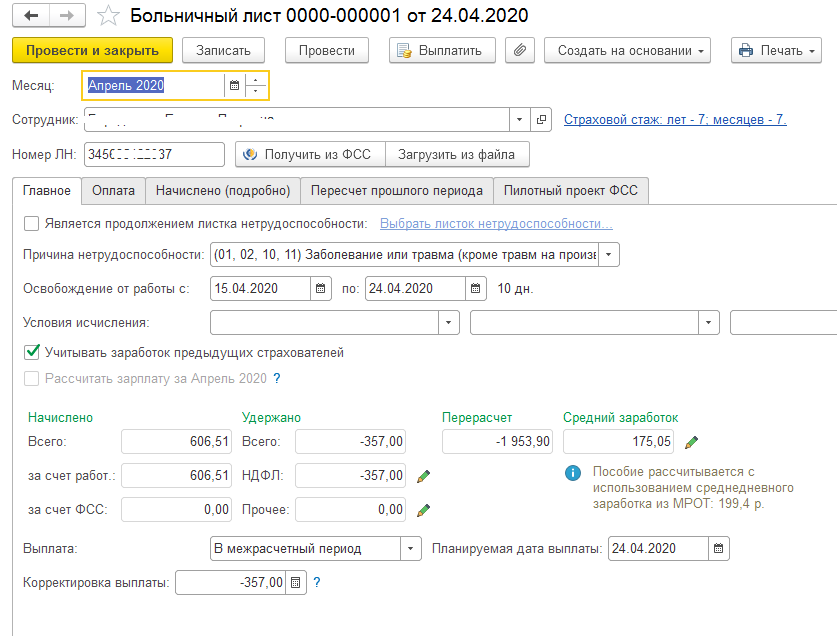Open calculator for Корректировка выплаты
837x636 pixels.
[295, 583]
